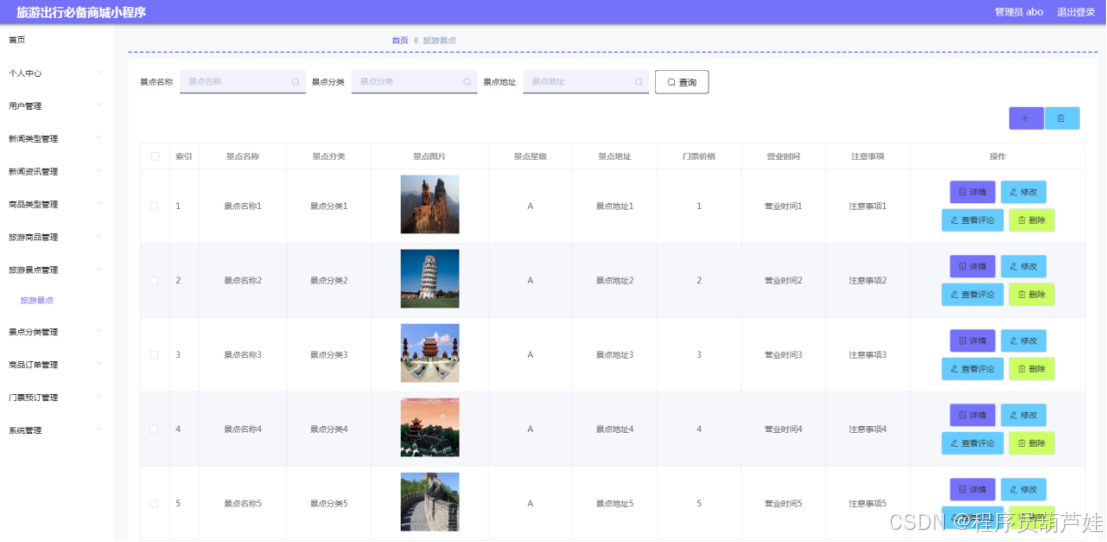Expand 新闻类型管理 sidebar menu
This screenshot has height=542, width=1107.
point(56,139)
